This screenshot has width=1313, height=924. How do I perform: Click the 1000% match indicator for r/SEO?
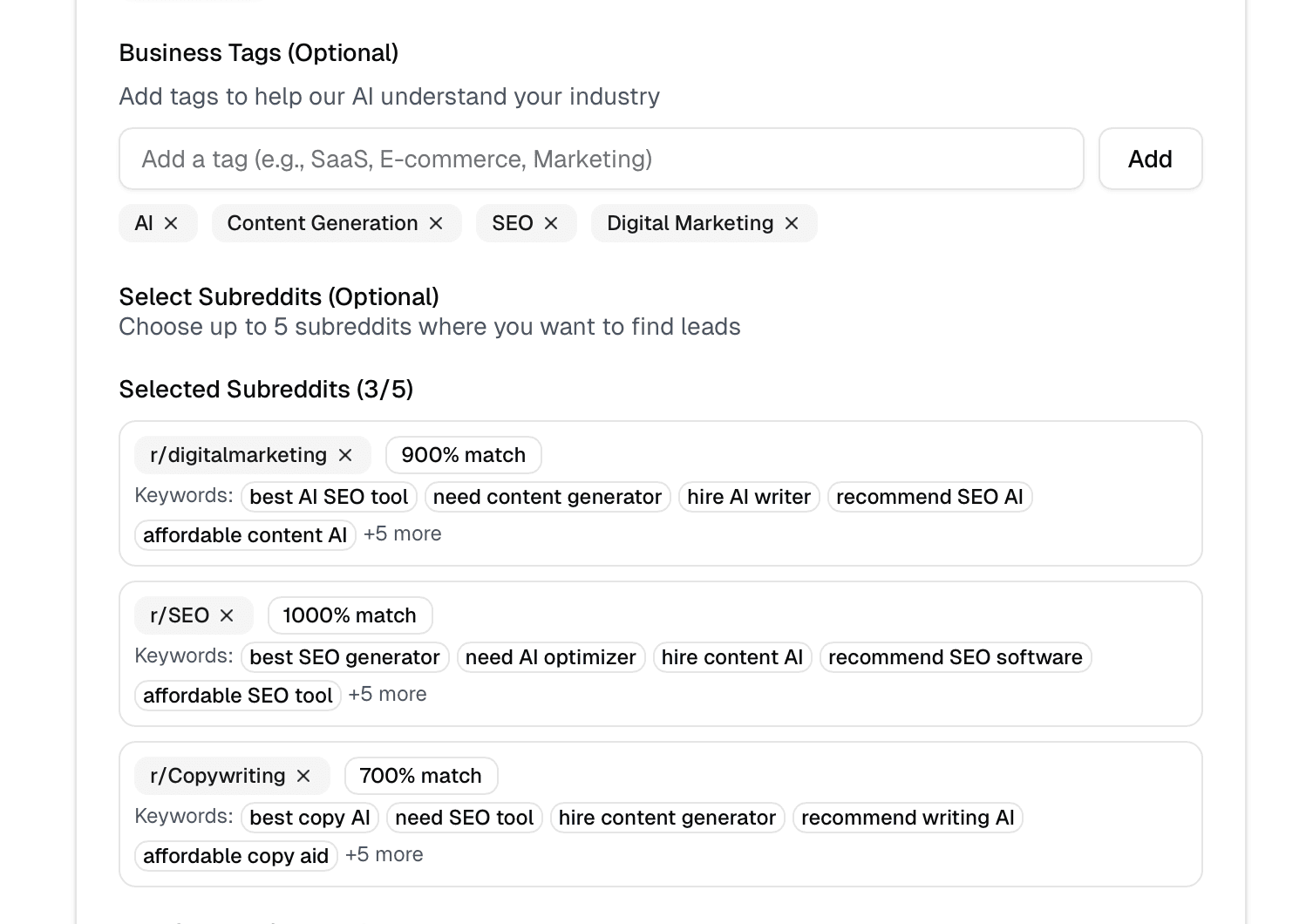click(x=349, y=615)
